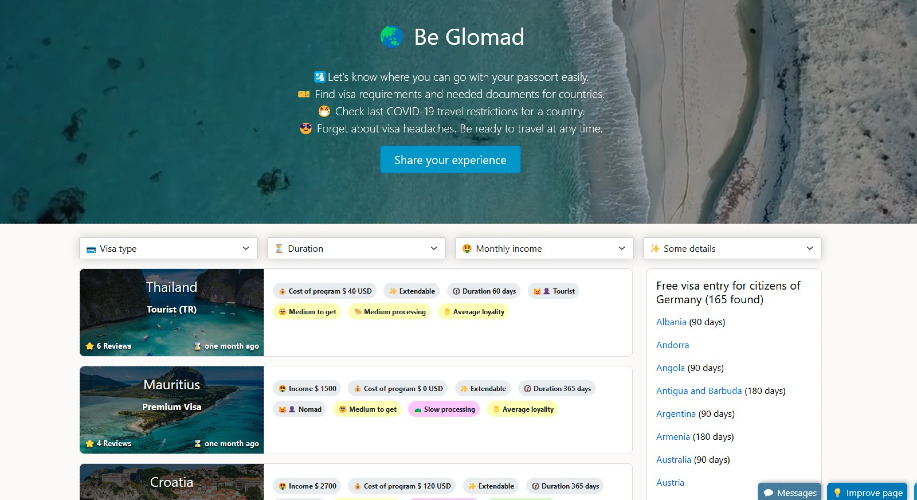Open the Messages chat button
This screenshot has height=500, width=917.
(x=790, y=492)
